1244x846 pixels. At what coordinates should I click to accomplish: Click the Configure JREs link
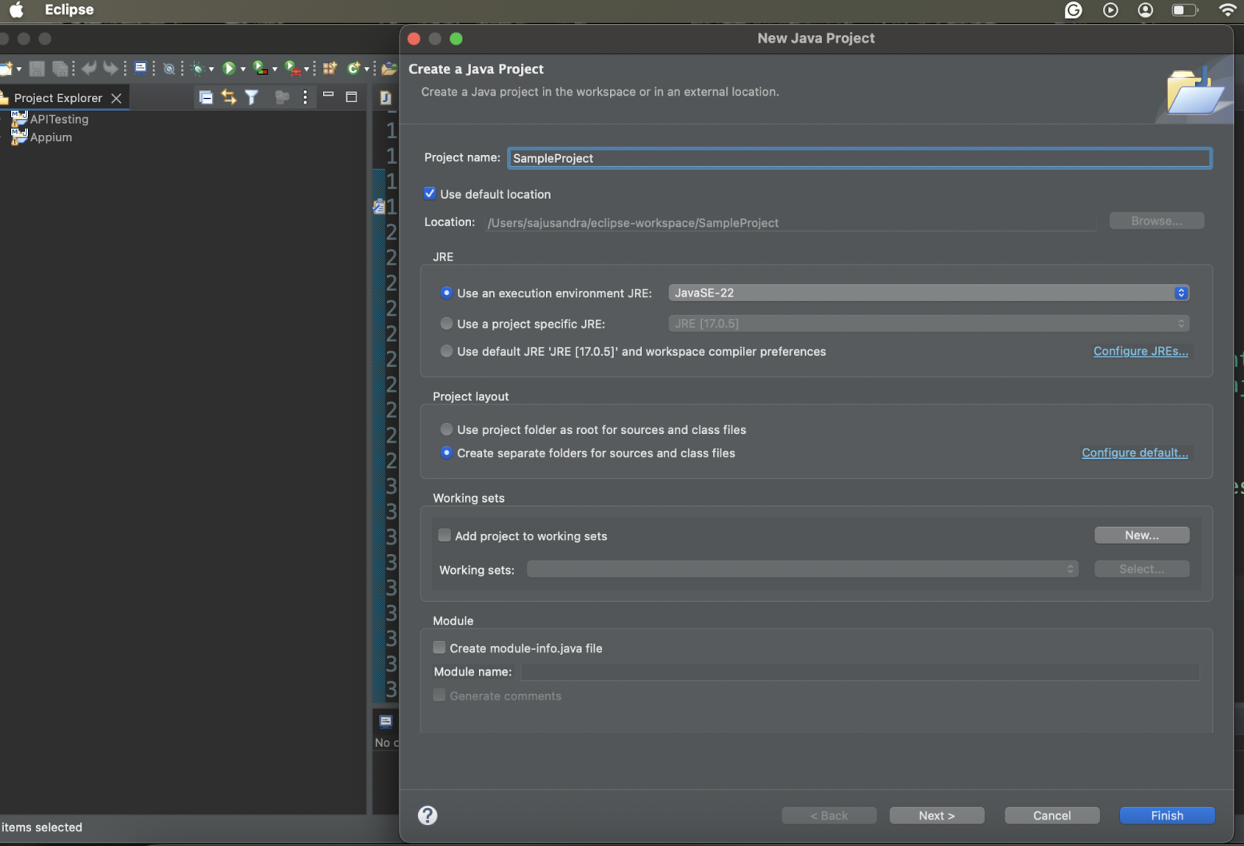(1140, 351)
